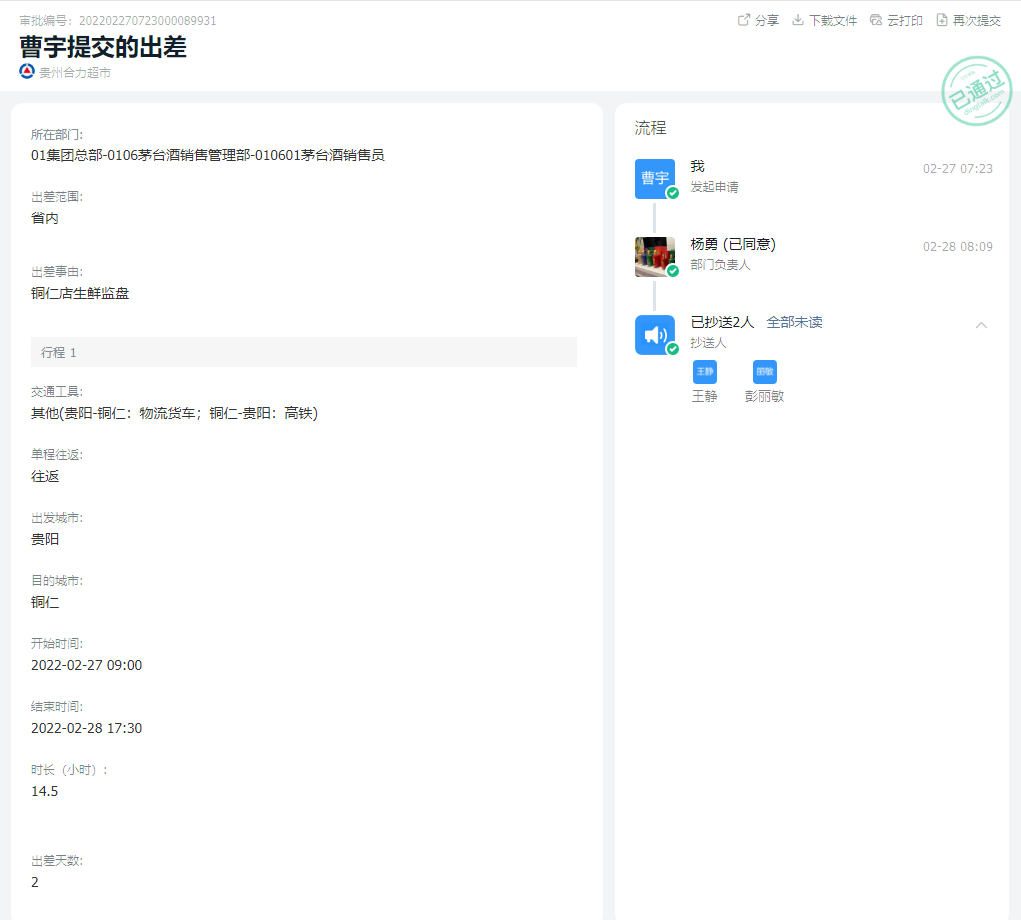Click the 再次提交 button label
1021x920 pixels.
(x=977, y=21)
